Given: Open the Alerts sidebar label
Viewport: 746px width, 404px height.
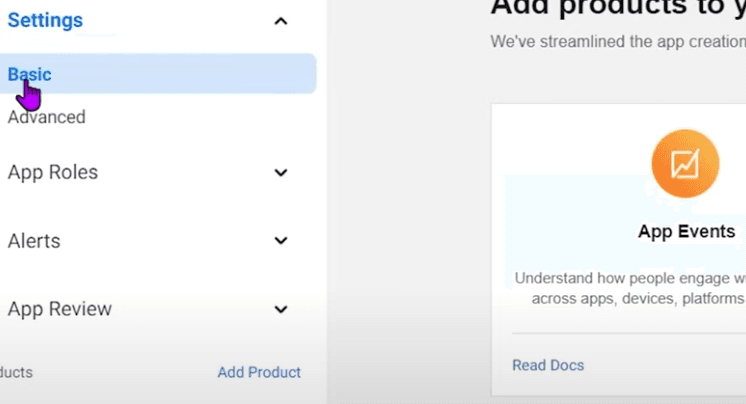Looking at the screenshot, I should click(x=34, y=241).
